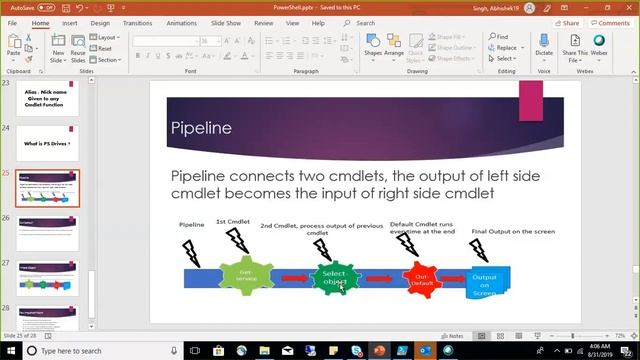This screenshot has width=640, height=360.
Task: Select slide 24 What is PS Drives thumbnail
Action: (x=47, y=143)
